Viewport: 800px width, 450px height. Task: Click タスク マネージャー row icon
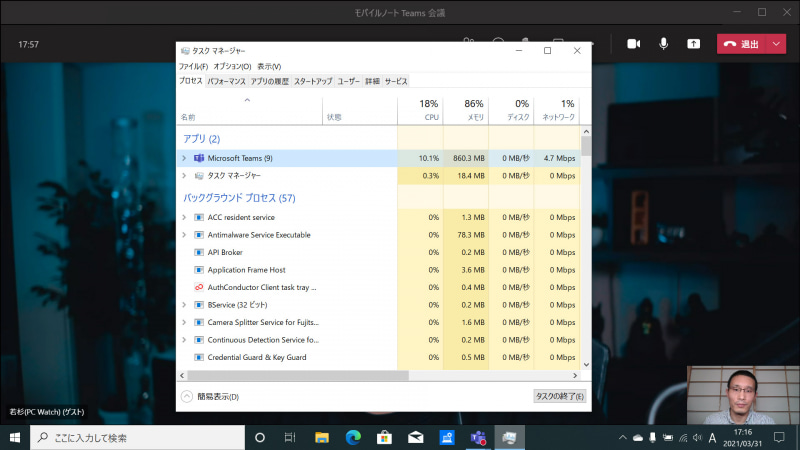(199, 176)
